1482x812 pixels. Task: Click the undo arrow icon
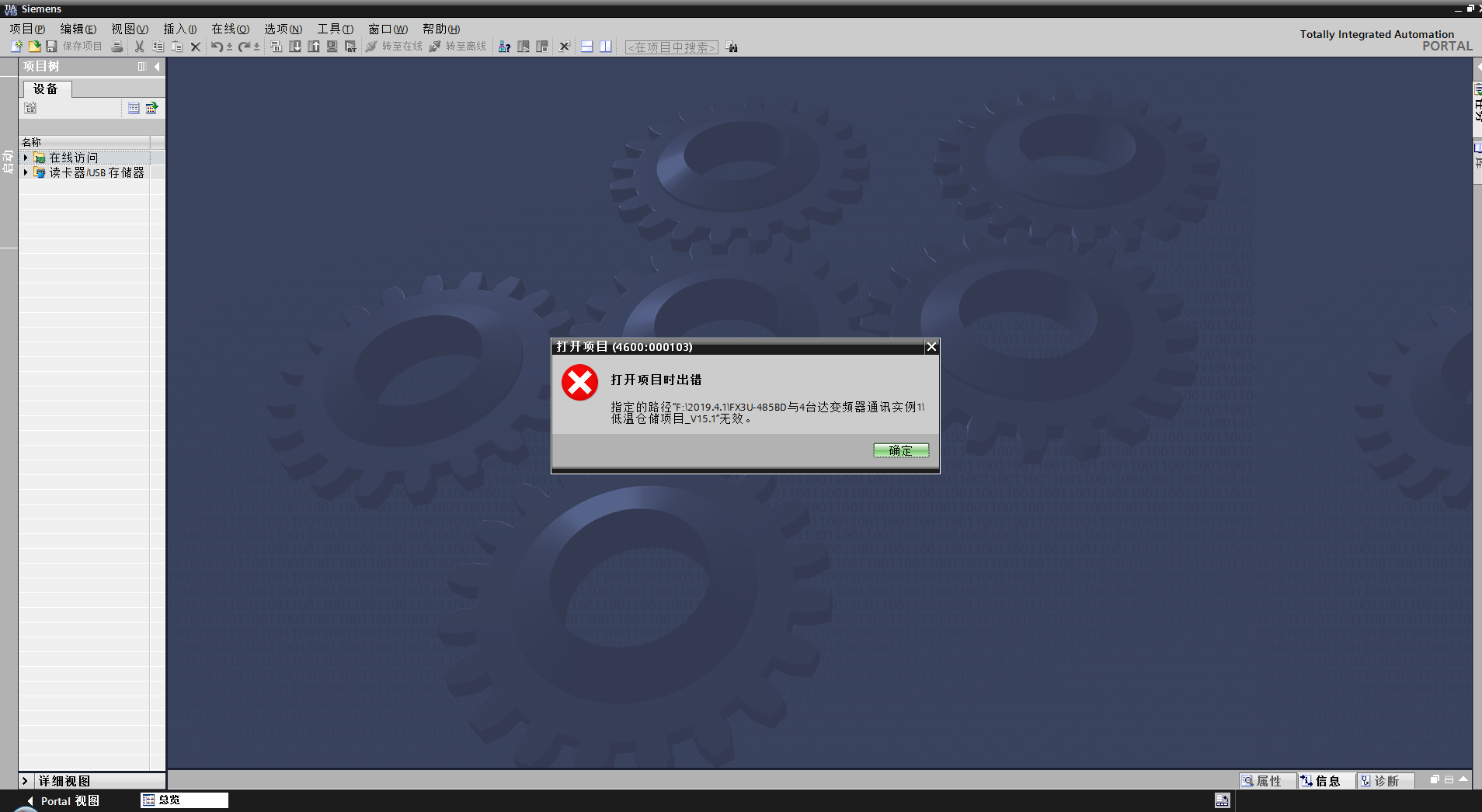(x=217, y=47)
